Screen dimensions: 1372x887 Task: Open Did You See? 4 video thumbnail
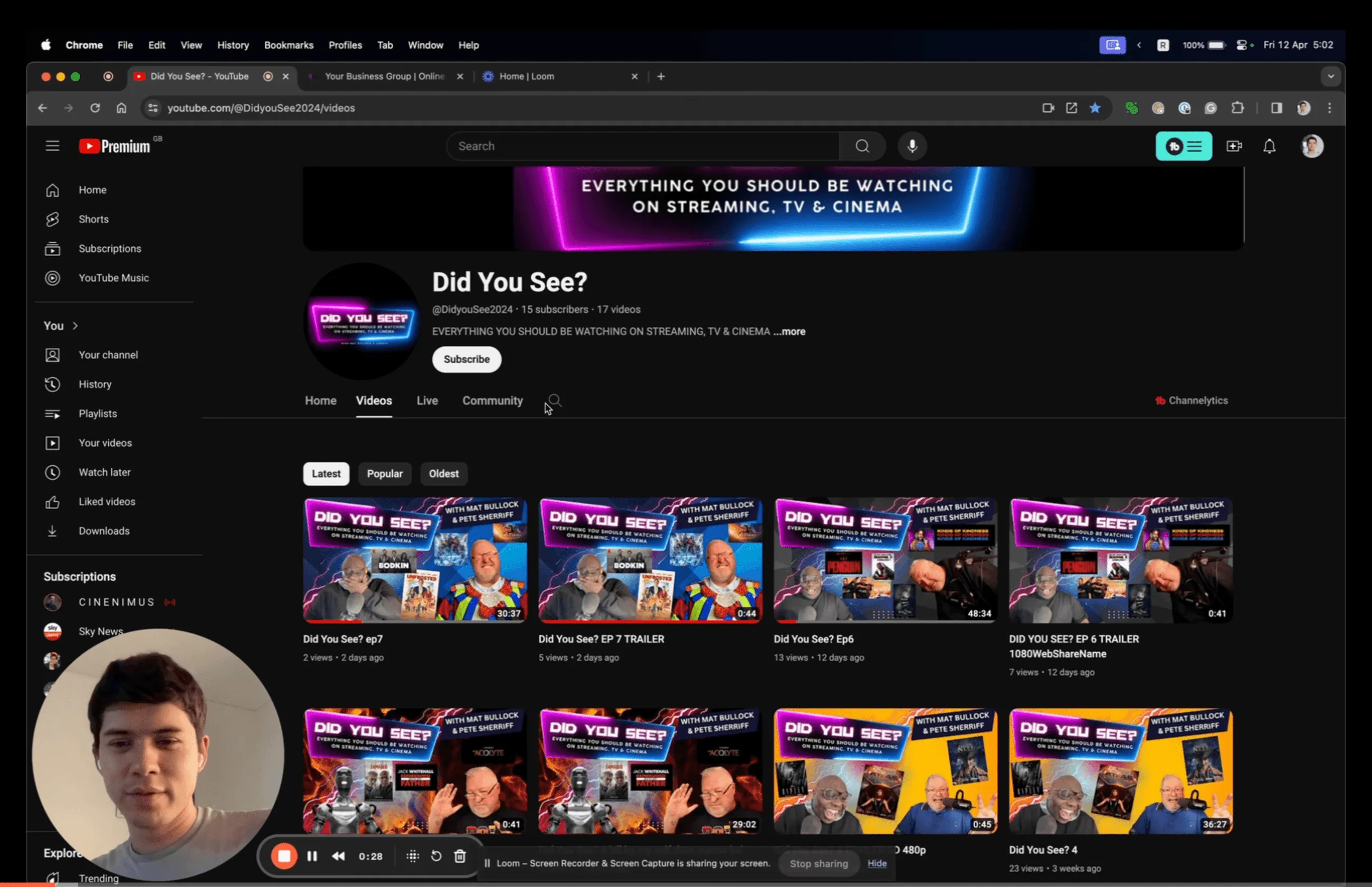[1120, 771]
